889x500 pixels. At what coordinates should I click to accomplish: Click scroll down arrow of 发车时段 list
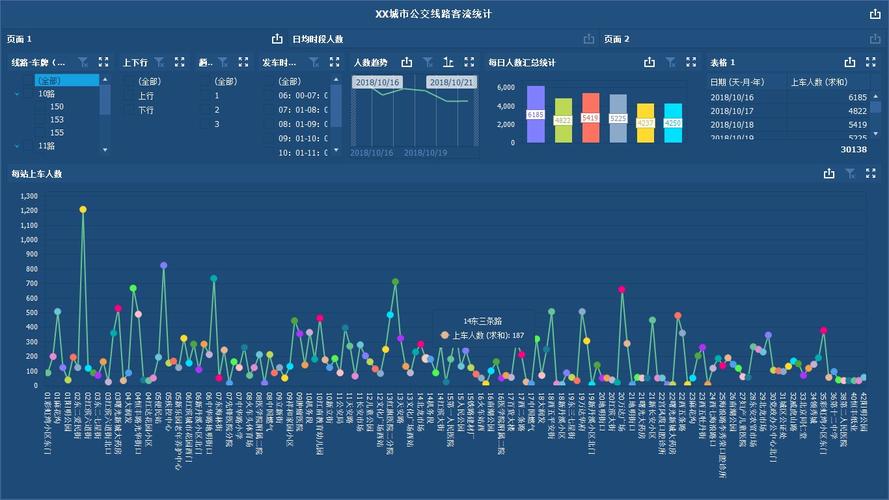tap(336, 150)
